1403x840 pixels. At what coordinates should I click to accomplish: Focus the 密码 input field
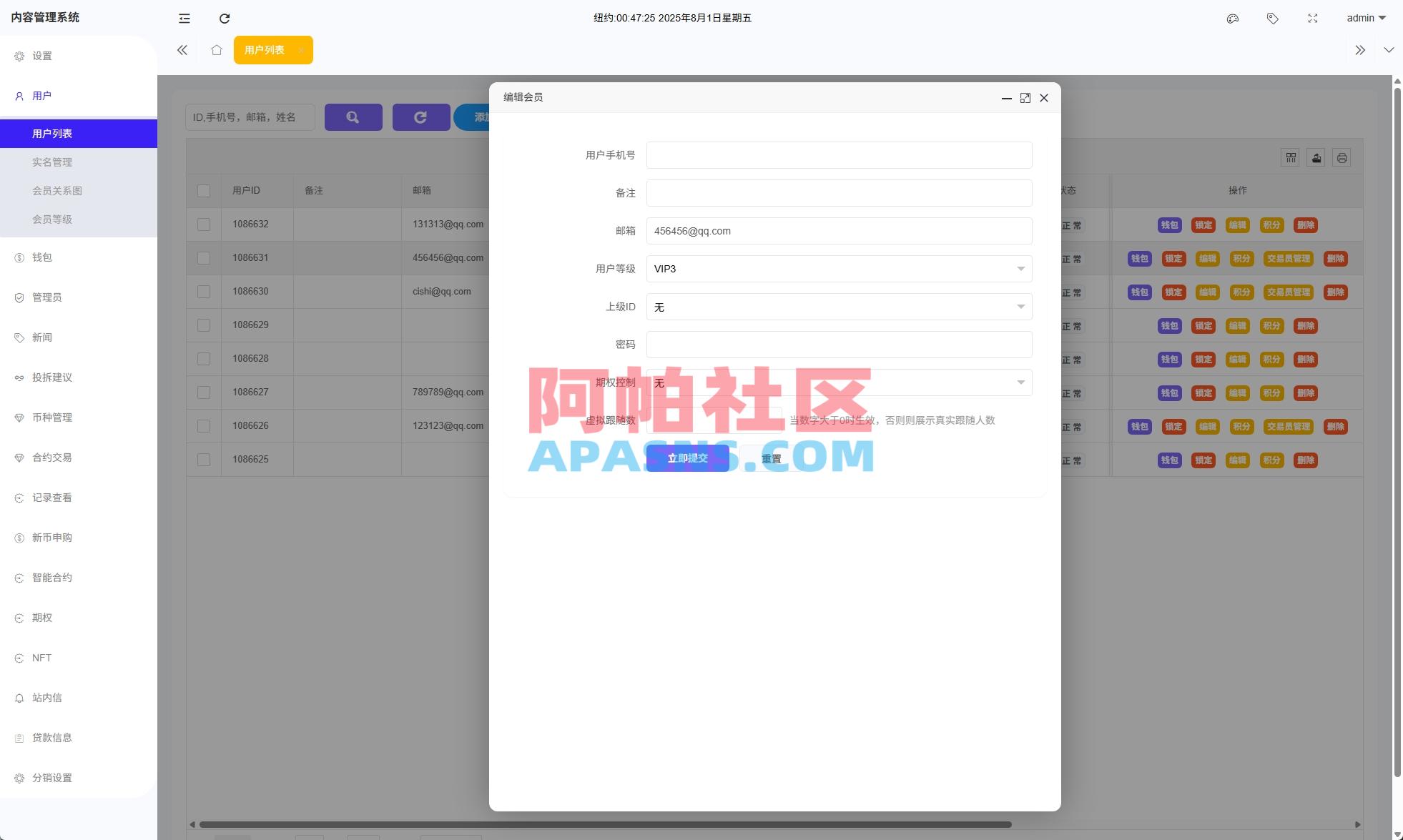click(839, 345)
